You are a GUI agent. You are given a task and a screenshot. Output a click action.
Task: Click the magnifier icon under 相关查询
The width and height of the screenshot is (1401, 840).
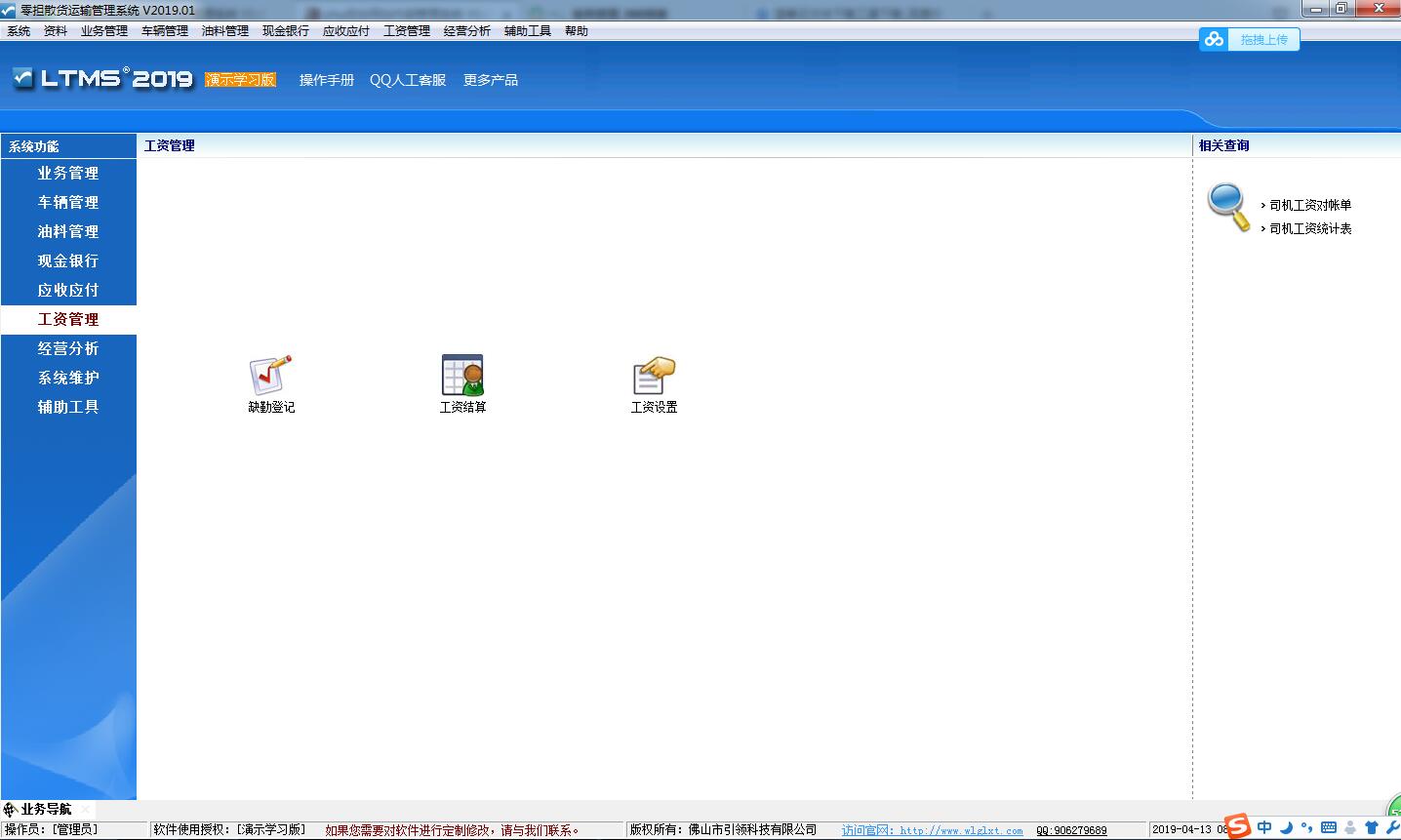point(1228,207)
